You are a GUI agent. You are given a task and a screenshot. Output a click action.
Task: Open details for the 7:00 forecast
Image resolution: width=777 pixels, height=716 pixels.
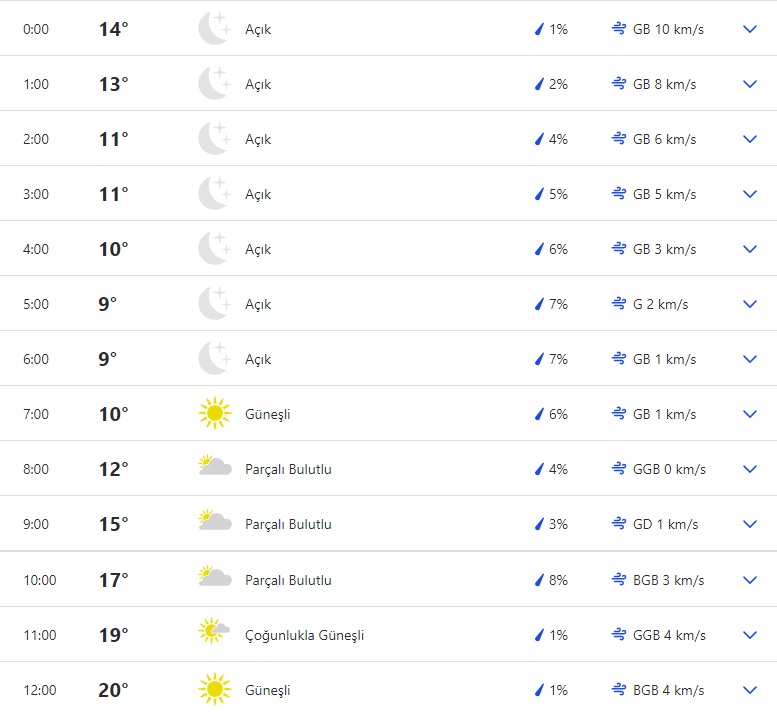[750, 414]
